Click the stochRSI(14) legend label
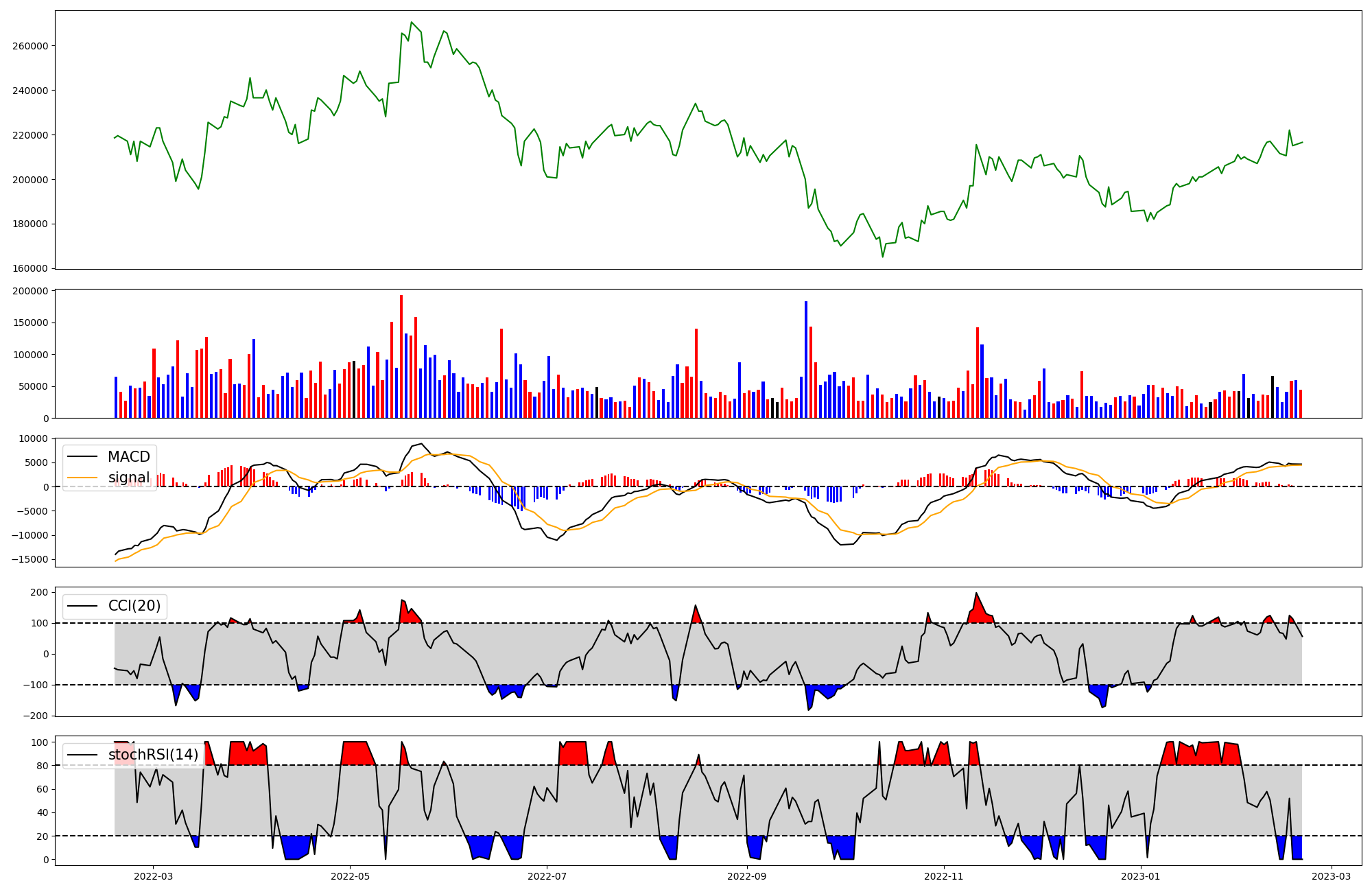Viewport: 1372px width, 892px height. [x=153, y=755]
